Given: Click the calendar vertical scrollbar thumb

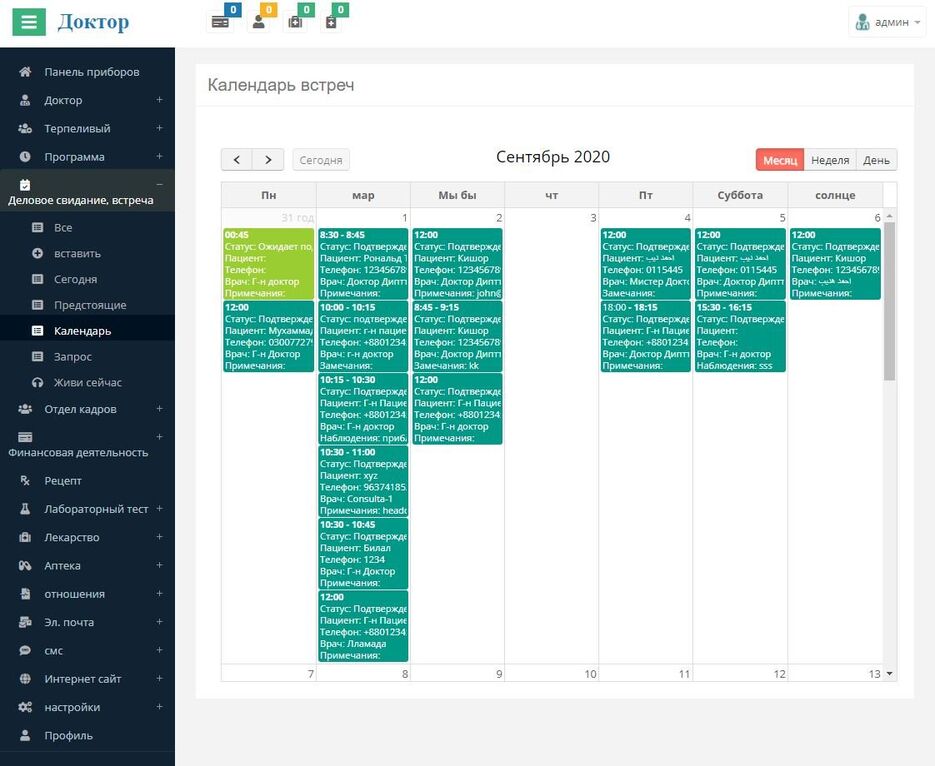Looking at the screenshot, I should coord(889,300).
